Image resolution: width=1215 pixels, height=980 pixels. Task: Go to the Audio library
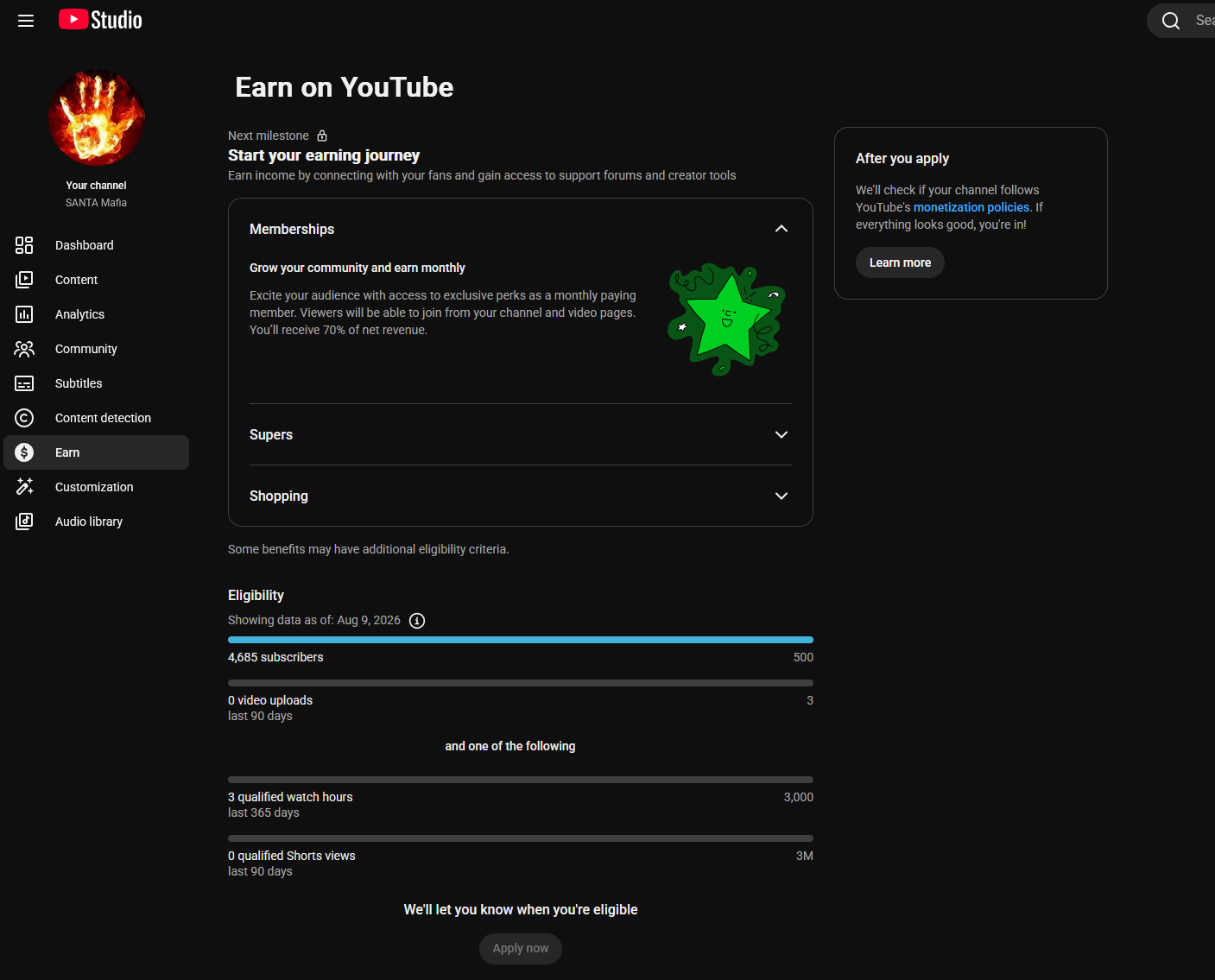97,522
